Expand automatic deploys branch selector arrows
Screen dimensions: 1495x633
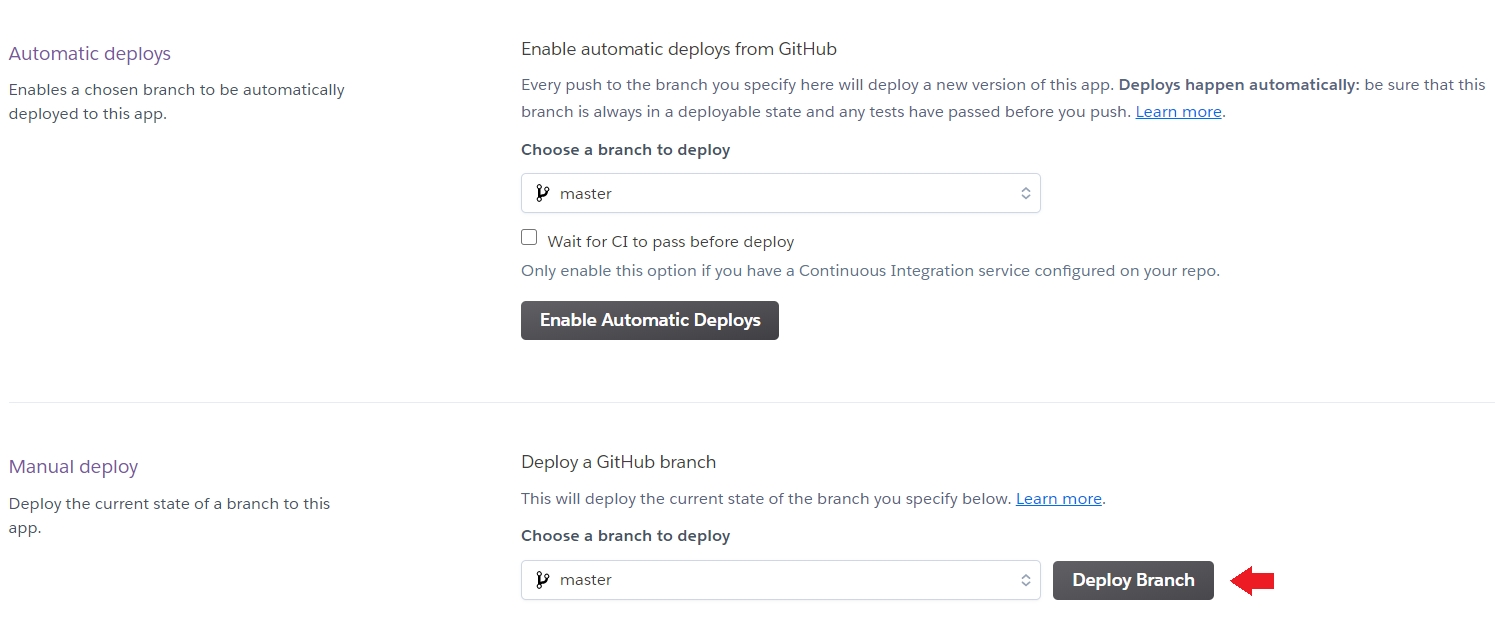(x=1025, y=193)
